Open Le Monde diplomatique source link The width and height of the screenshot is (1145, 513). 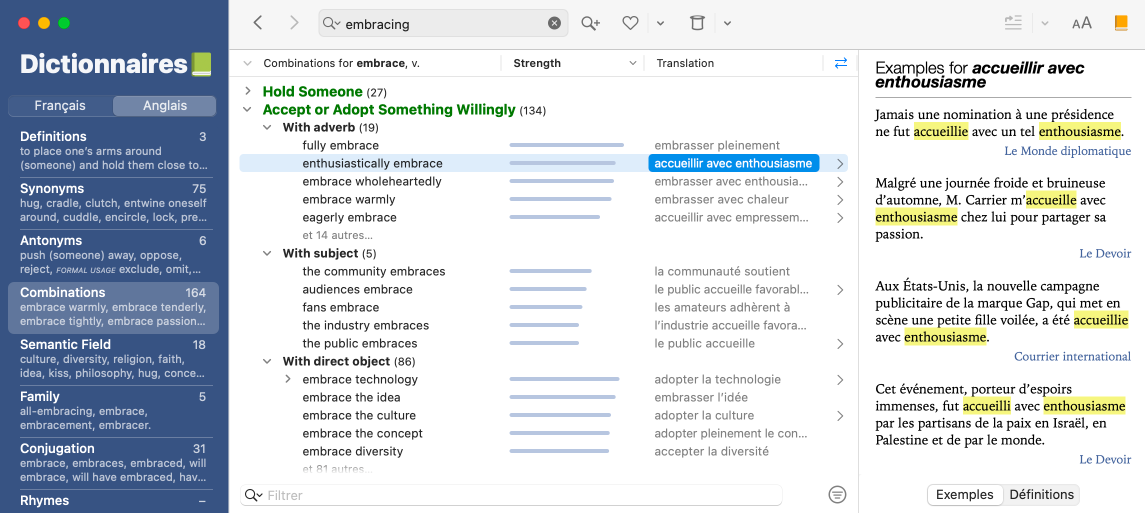[x=1067, y=151]
